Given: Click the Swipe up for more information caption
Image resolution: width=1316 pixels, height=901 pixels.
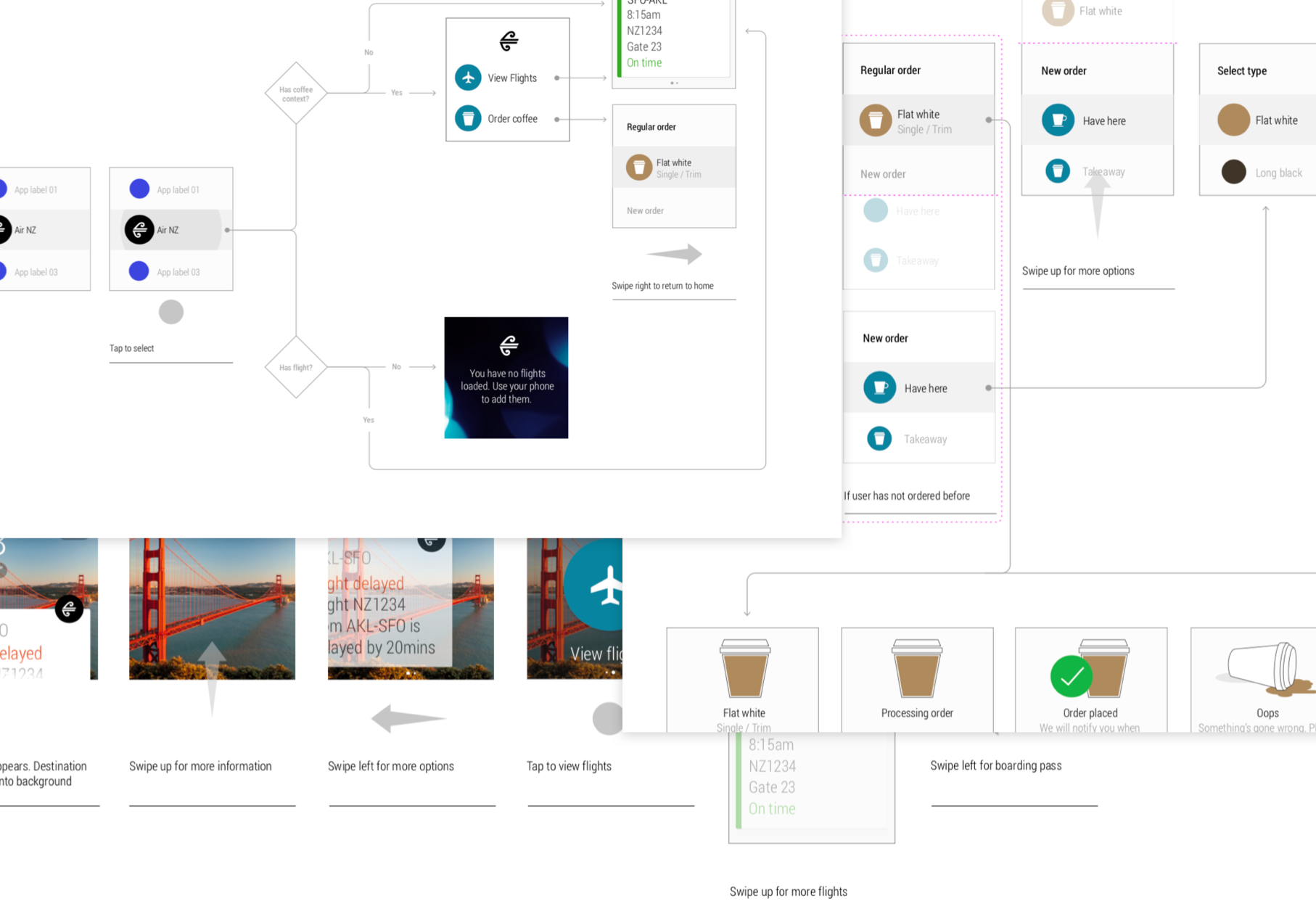Looking at the screenshot, I should point(200,766).
